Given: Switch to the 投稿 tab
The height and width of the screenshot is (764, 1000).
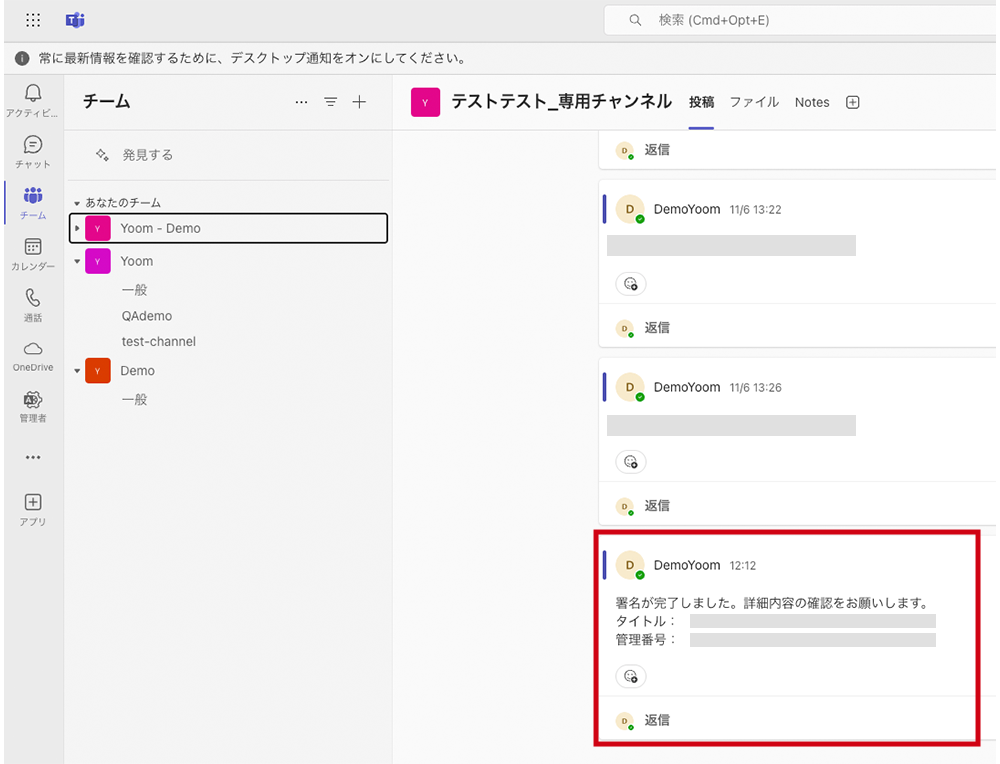Looking at the screenshot, I should pyautogui.click(x=702, y=103).
